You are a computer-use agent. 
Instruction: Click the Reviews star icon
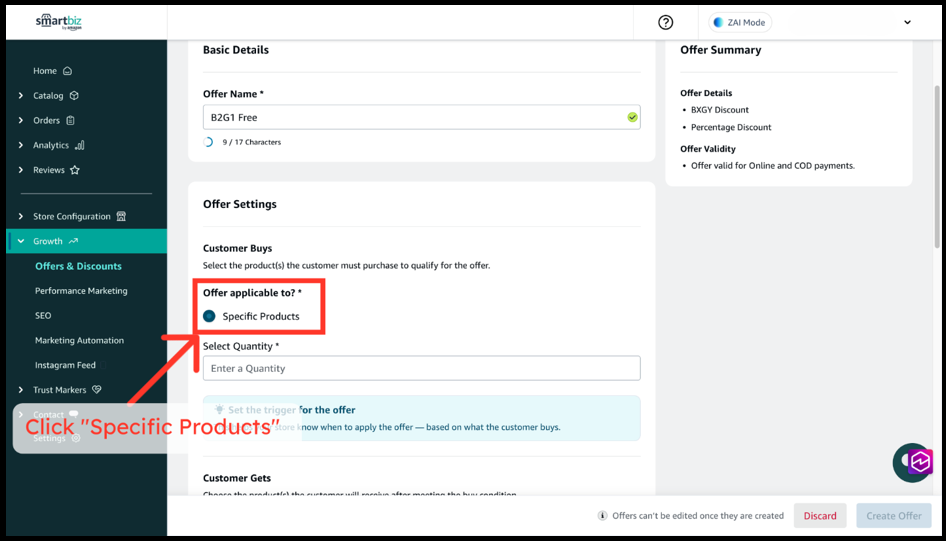click(x=75, y=170)
